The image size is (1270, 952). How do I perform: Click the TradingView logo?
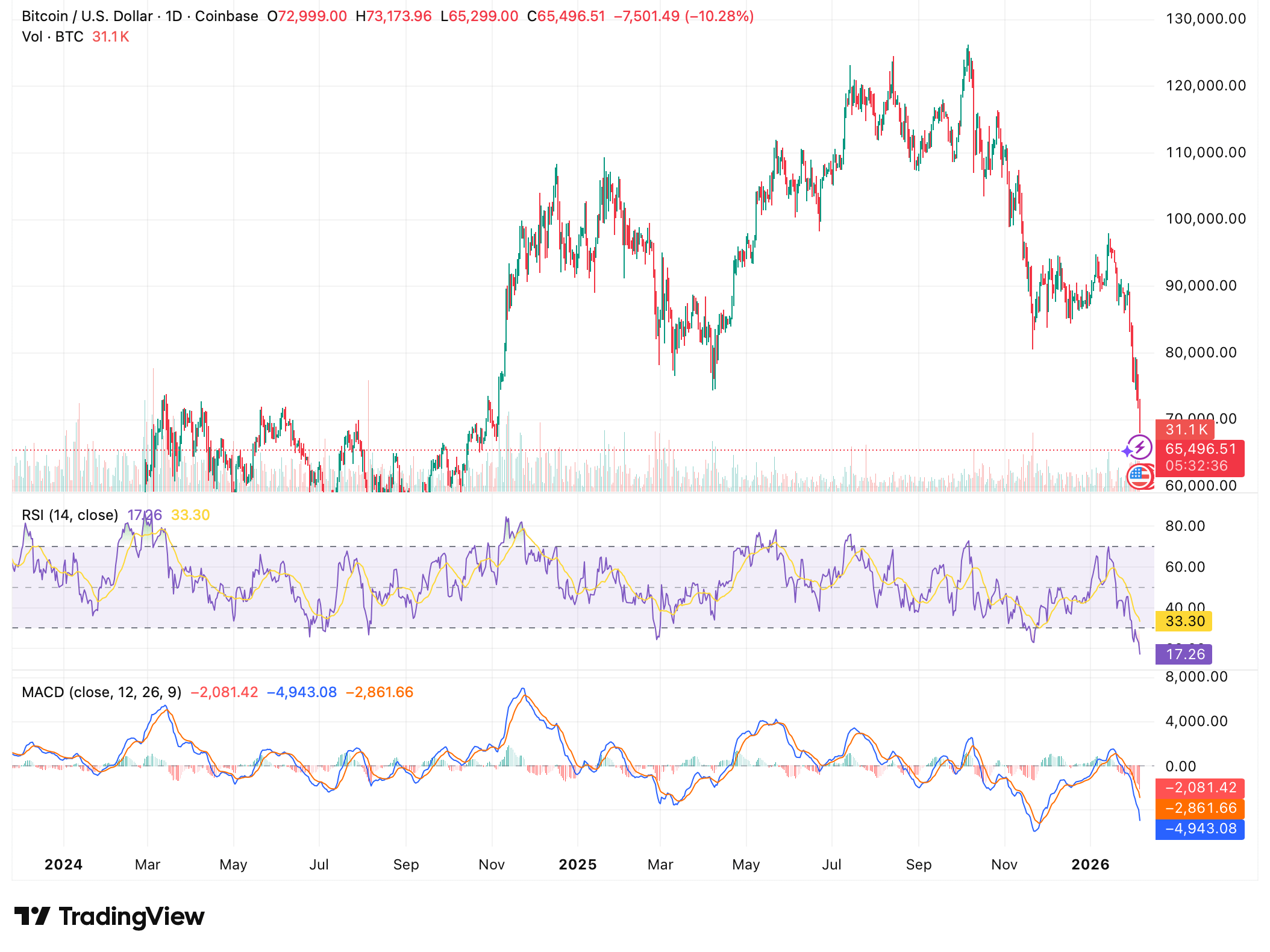[110, 916]
